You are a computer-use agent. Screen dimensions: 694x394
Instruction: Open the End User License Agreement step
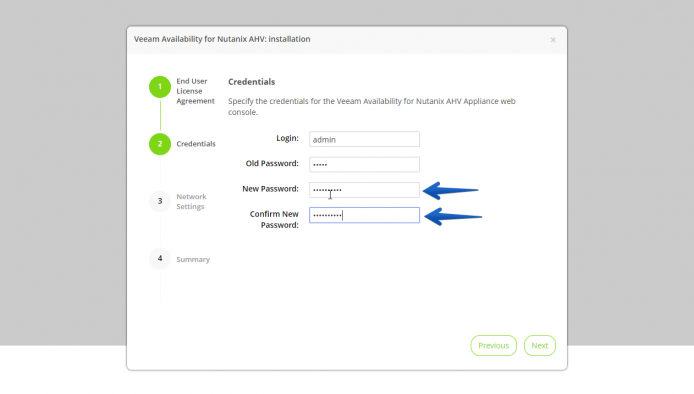[195, 91]
